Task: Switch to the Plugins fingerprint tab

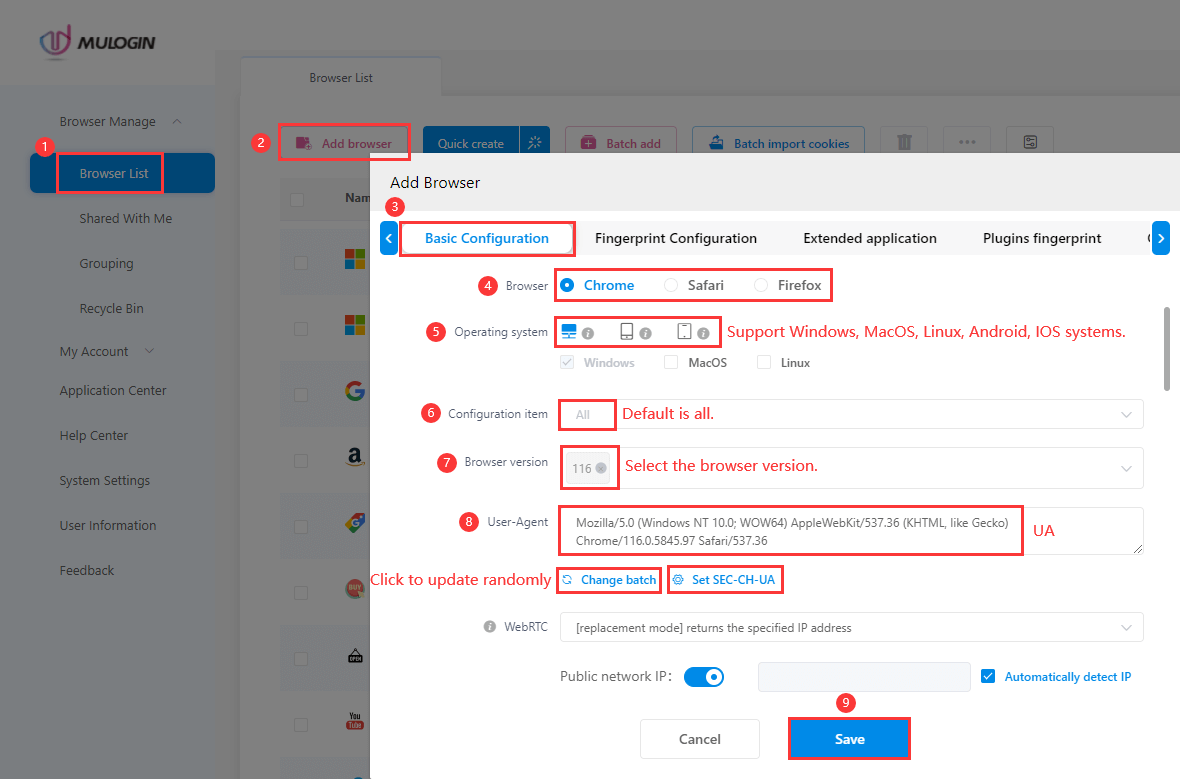Action: click(1041, 238)
